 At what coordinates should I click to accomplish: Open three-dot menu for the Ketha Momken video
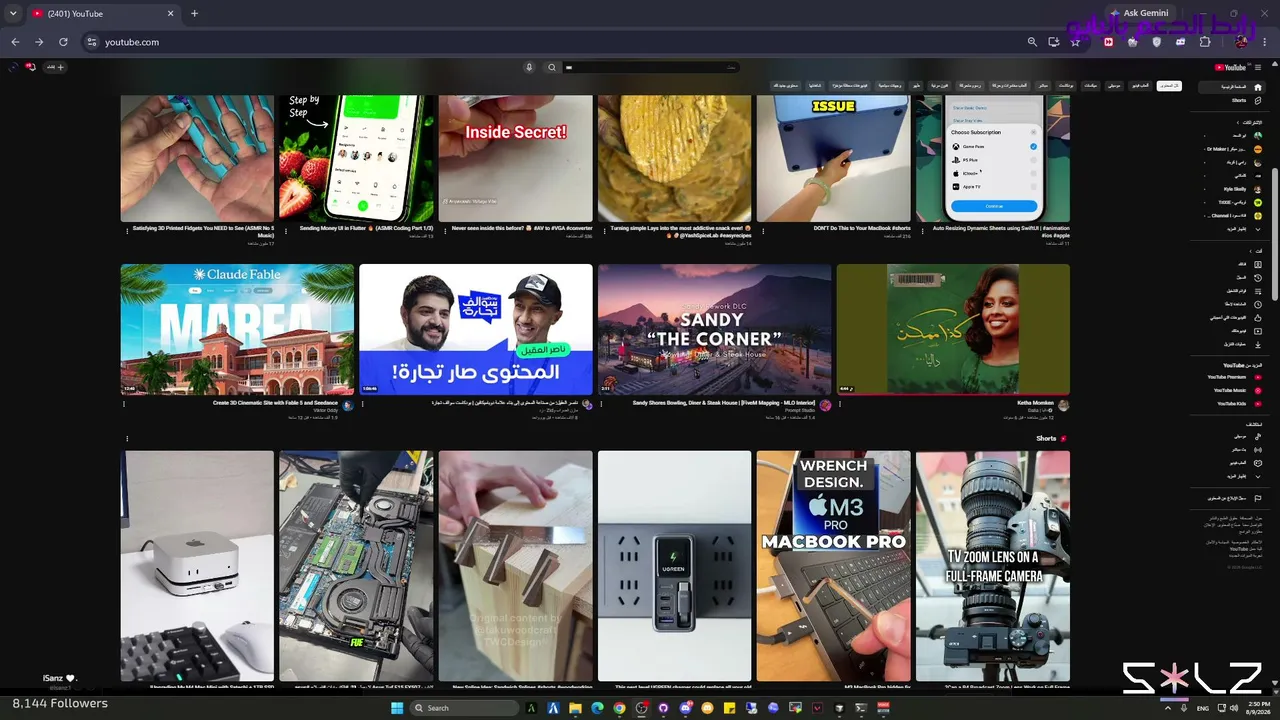[840, 404]
